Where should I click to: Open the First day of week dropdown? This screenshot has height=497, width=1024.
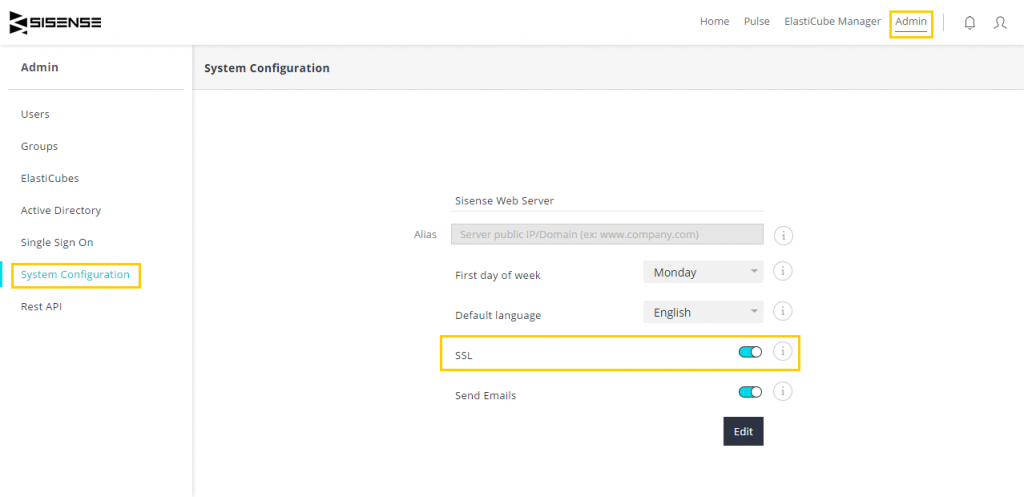pyautogui.click(x=703, y=272)
